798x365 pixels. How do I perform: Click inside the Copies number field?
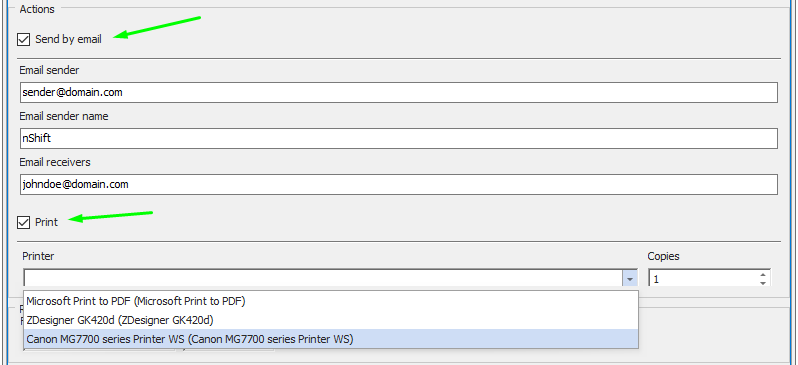click(702, 279)
